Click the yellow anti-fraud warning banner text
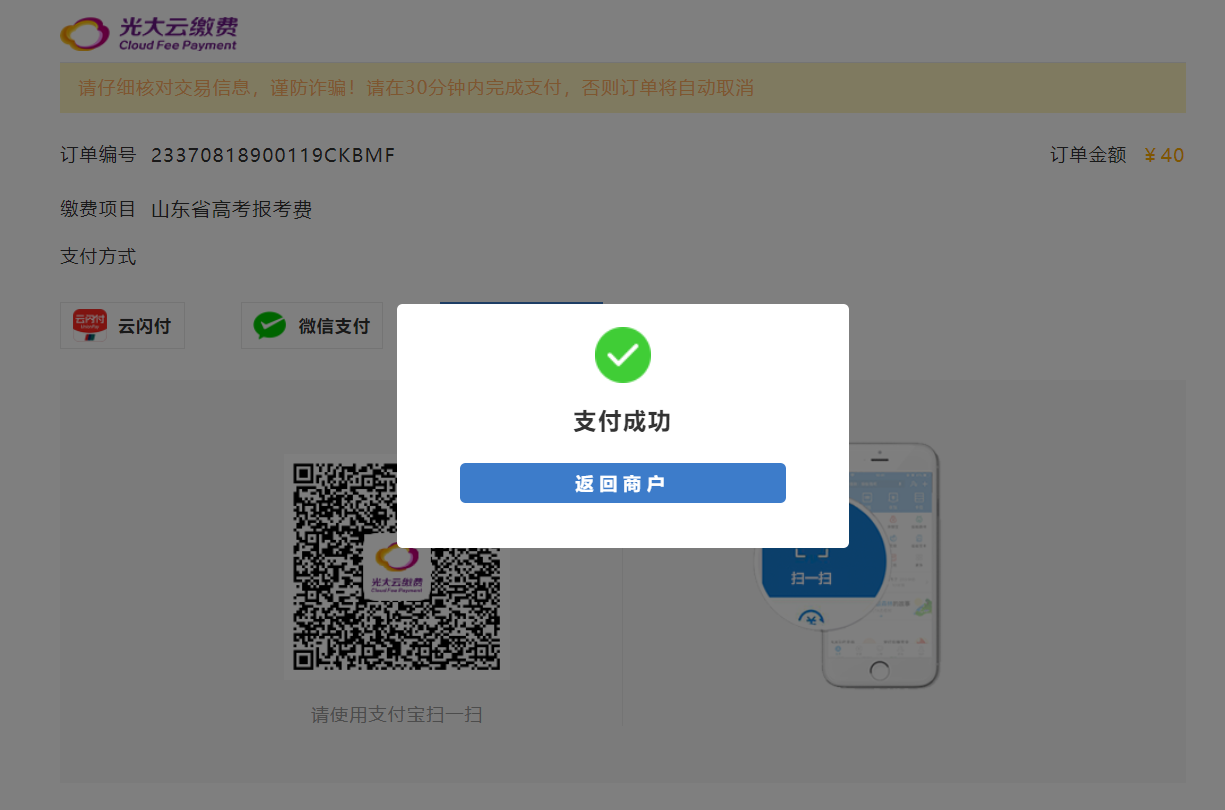The width and height of the screenshot is (1225, 810). [x=416, y=88]
